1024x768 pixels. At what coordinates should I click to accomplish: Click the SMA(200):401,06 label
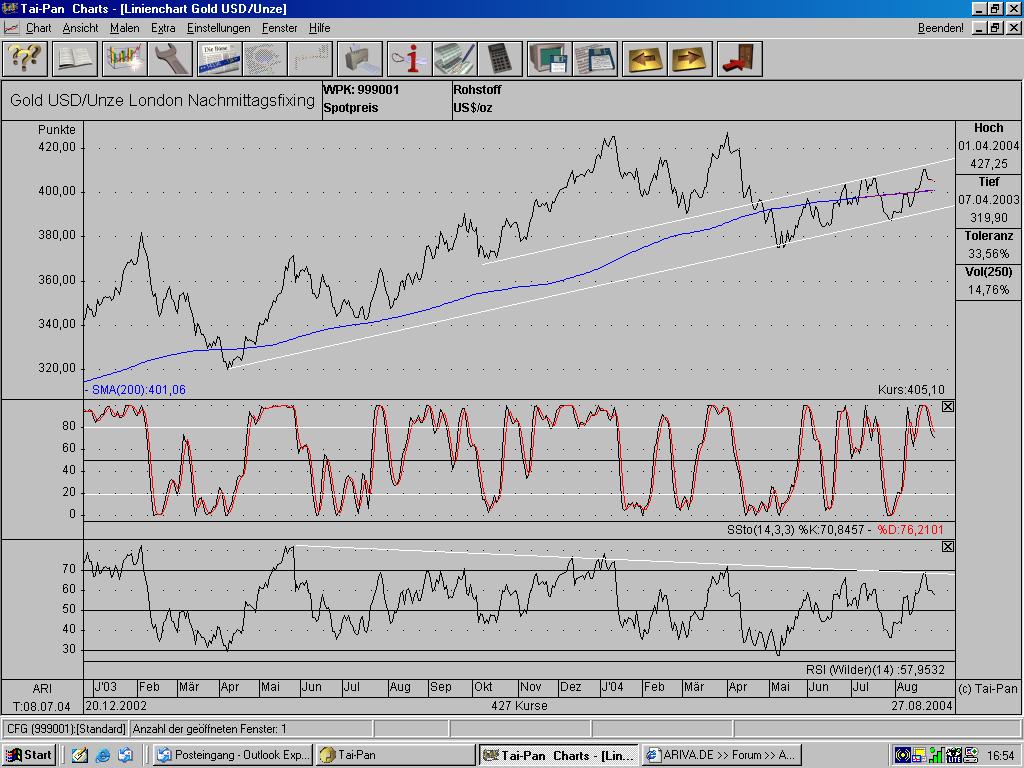[x=136, y=390]
